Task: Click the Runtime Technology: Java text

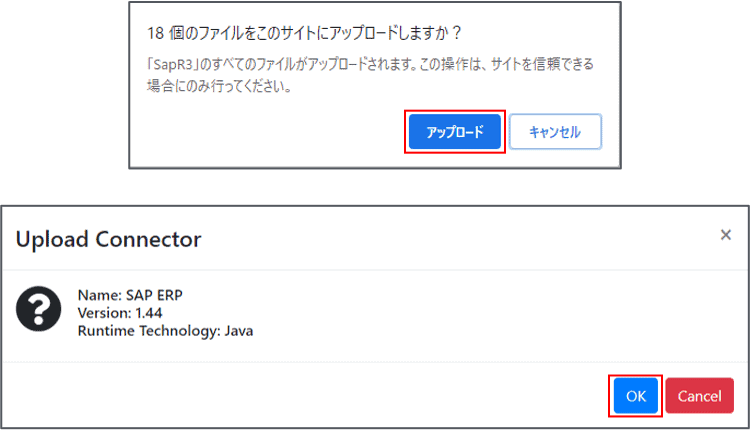Action: [165, 330]
